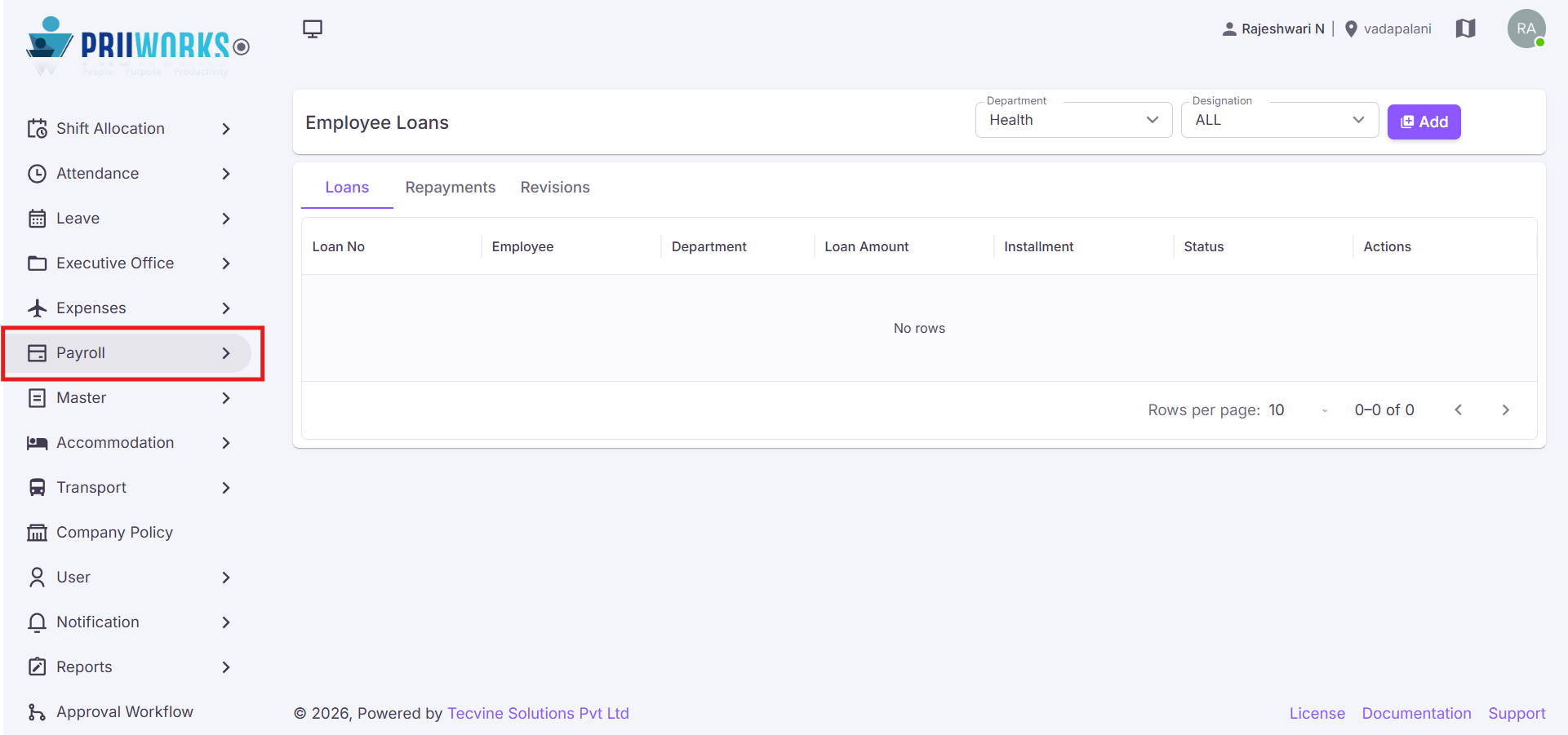The height and width of the screenshot is (735, 1568).
Task: Switch to the Revisions tab
Action: pyautogui.click(x=555, y=188)
